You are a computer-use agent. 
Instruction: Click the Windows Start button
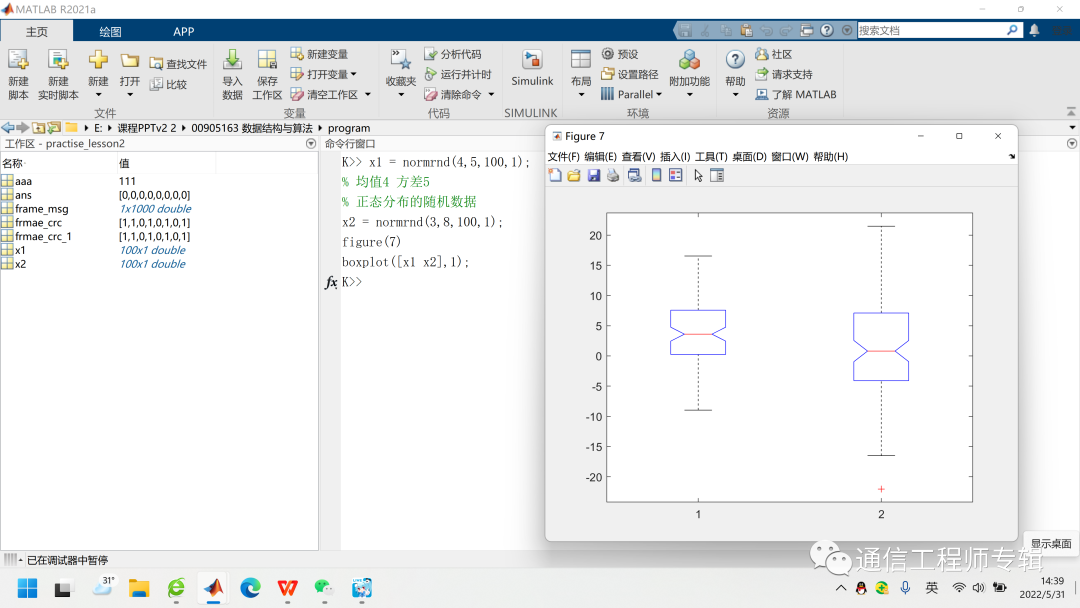pos(28,588)
